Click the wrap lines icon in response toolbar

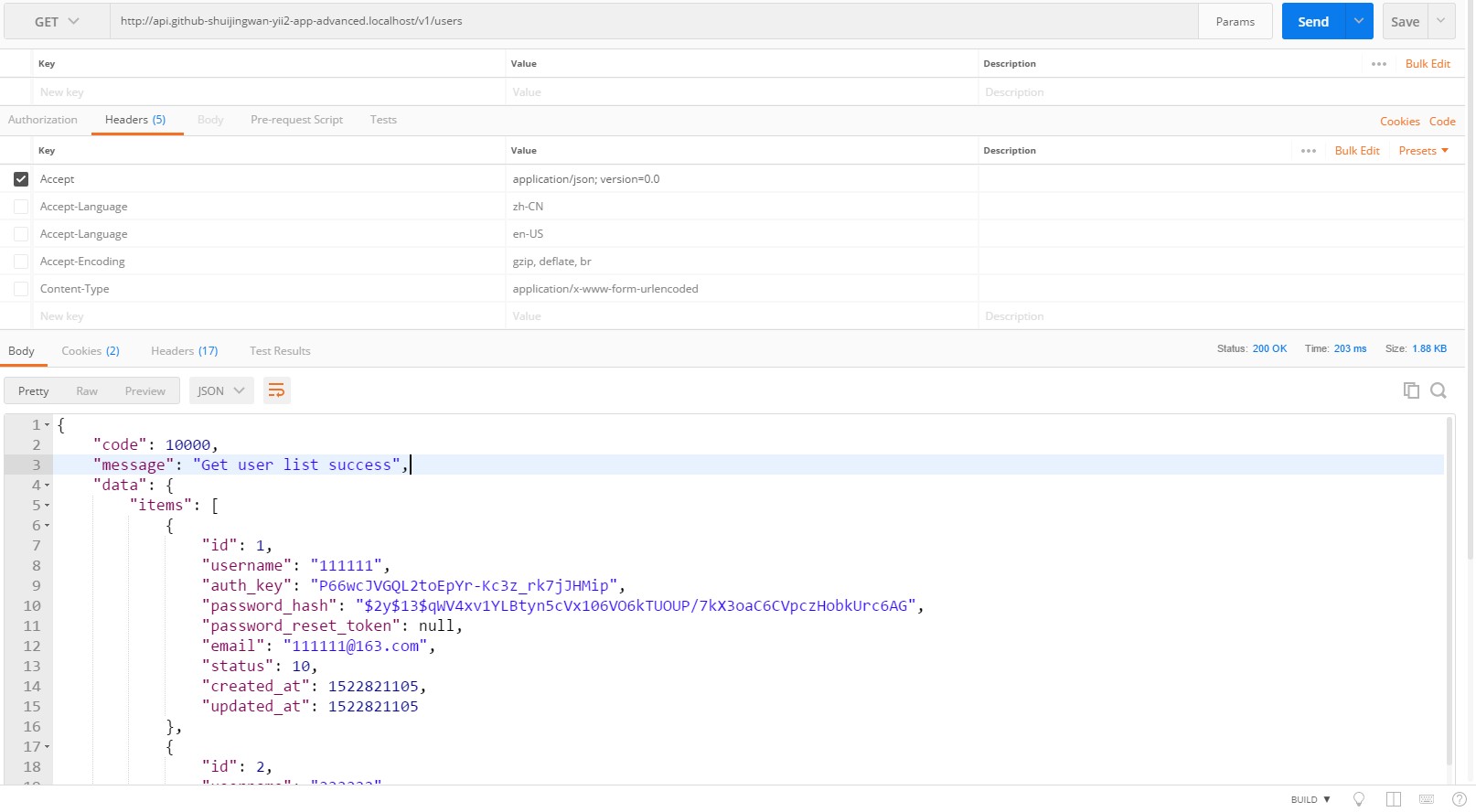276,391
